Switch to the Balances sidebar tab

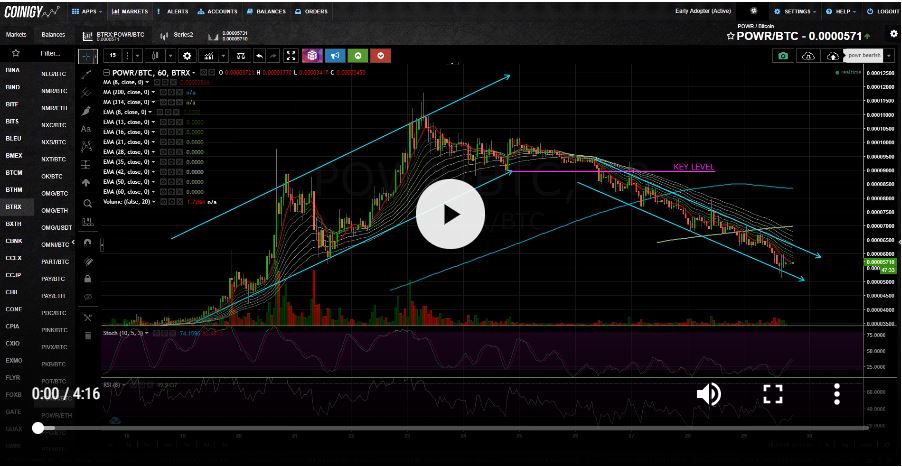(53, 35)
